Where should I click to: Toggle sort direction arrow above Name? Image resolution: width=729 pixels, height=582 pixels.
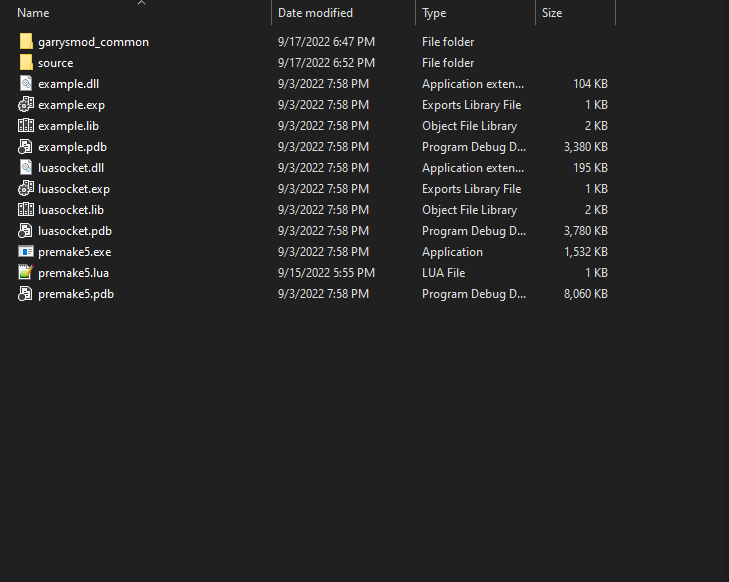(142, 3)
